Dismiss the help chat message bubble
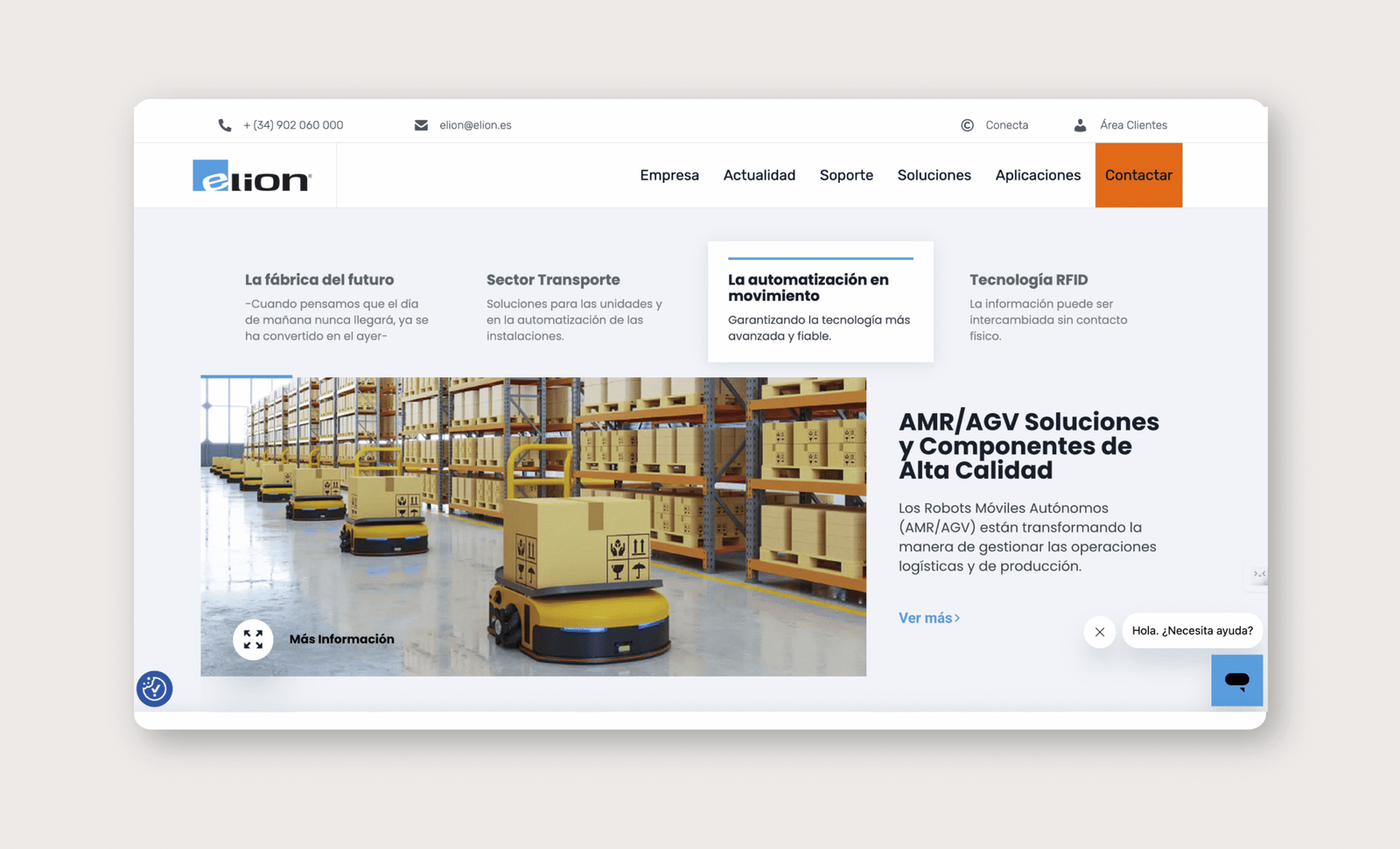Viewport: 1400px width, 849px height. pyautogui.click(x=1100, y=632)
